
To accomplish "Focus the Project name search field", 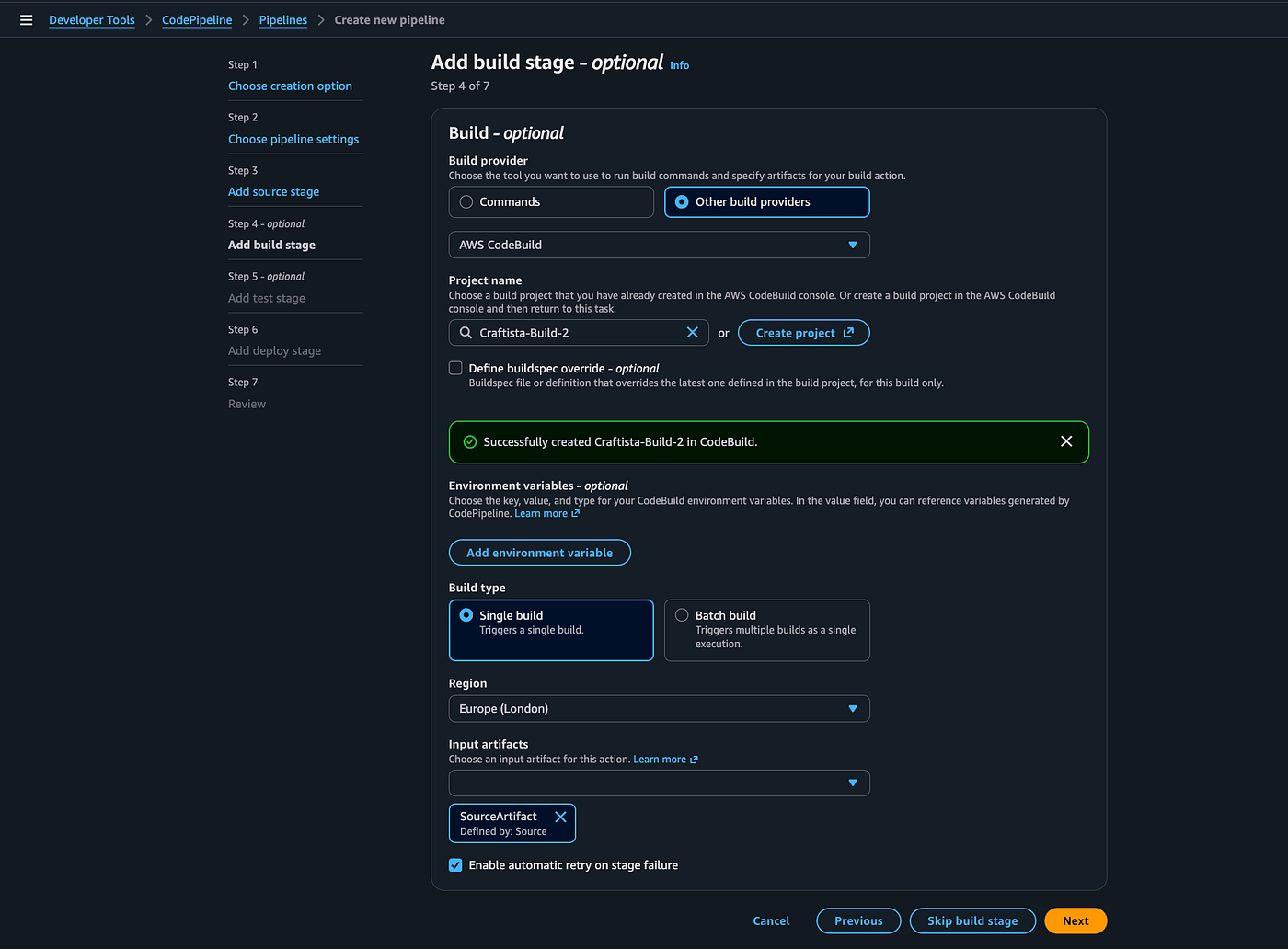I will coord(579,333).
